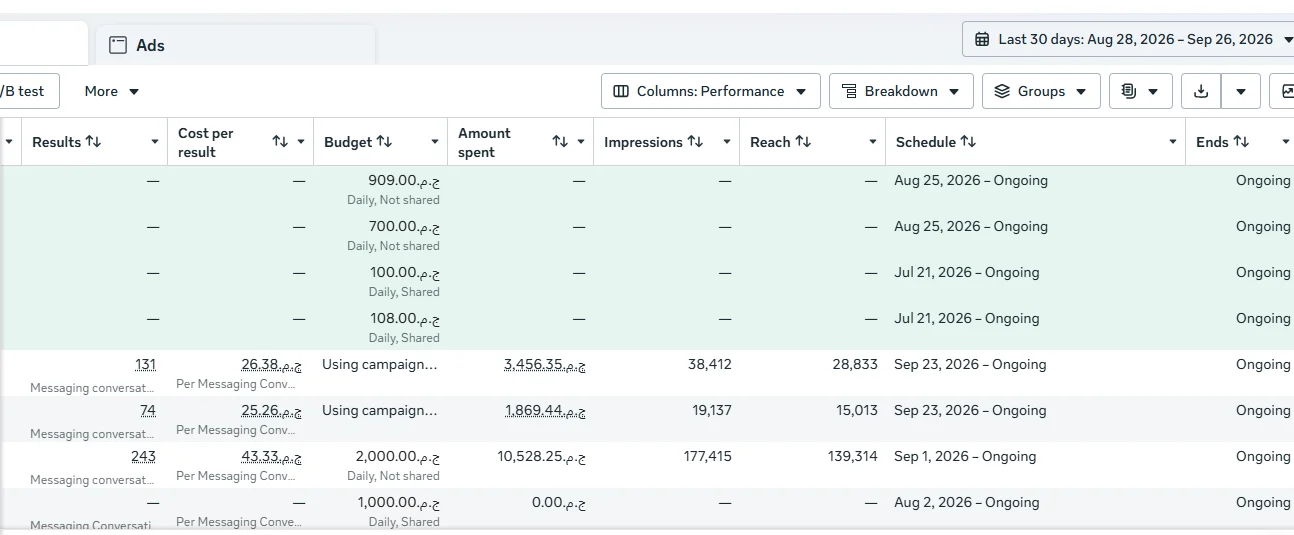Click the export download icon
This screenshot has width=1294, height=535.
tap(1201, 91)
